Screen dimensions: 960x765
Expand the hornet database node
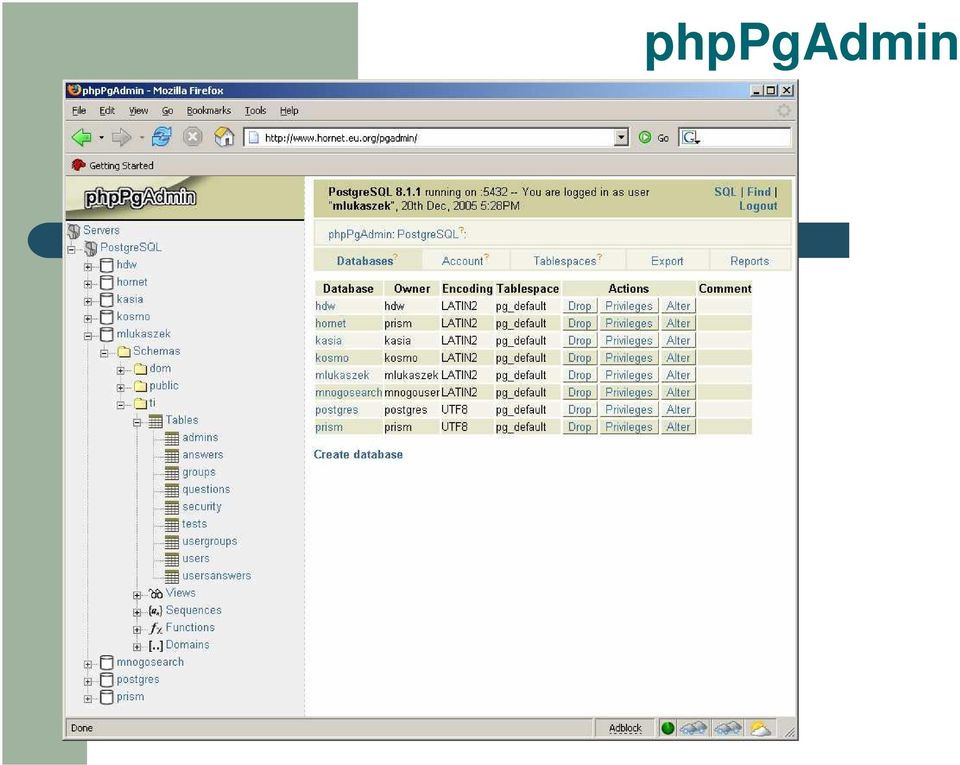pos(88,284)
